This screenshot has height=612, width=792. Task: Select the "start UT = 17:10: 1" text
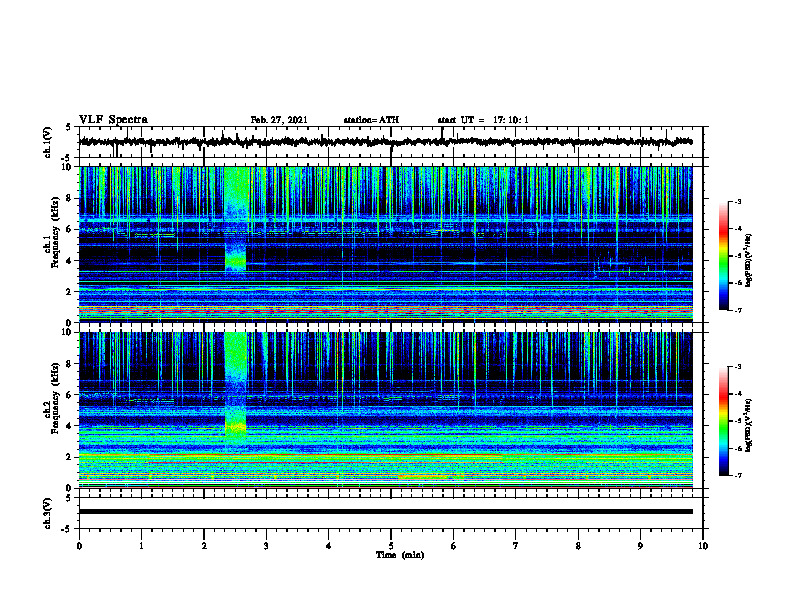(x=483, y=120)
